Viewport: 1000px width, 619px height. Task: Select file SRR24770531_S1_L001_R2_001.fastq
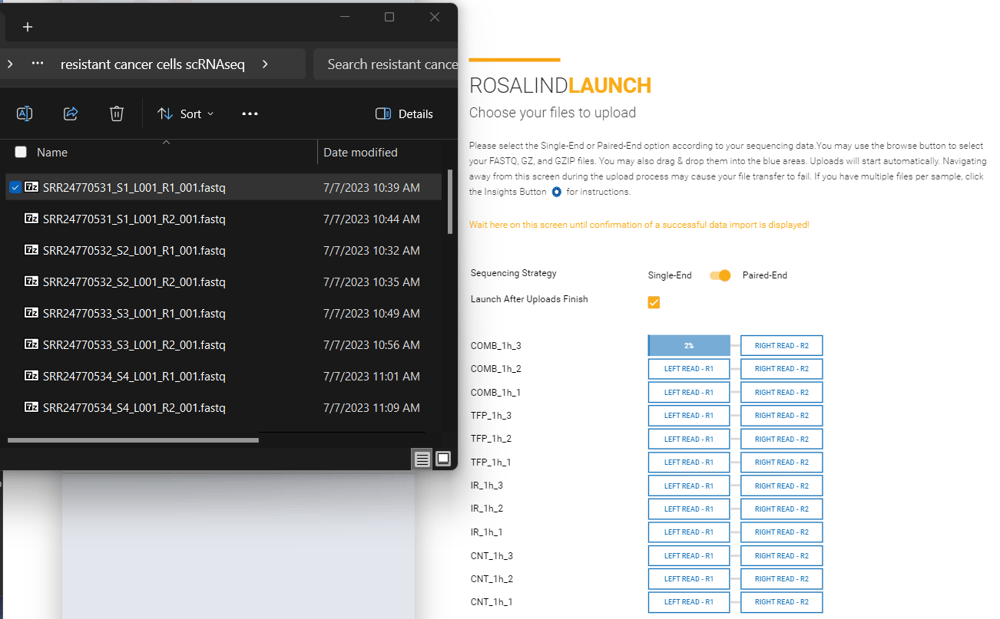[x=223, y=219]
